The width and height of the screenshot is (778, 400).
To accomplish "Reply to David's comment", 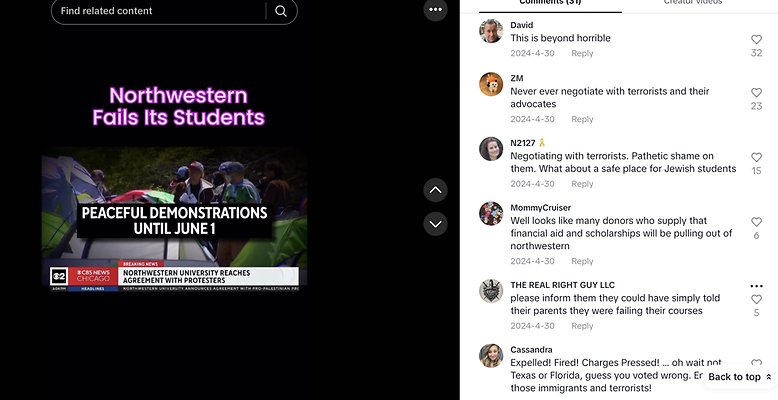I will pyautogui.click(x=582, y=54).
